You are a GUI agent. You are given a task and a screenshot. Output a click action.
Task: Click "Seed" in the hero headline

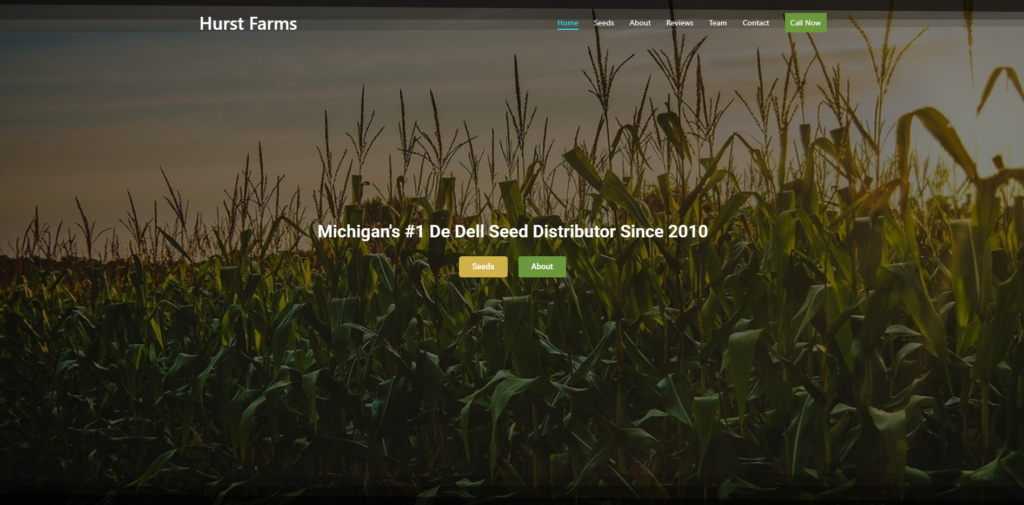[x=509, y=231]
